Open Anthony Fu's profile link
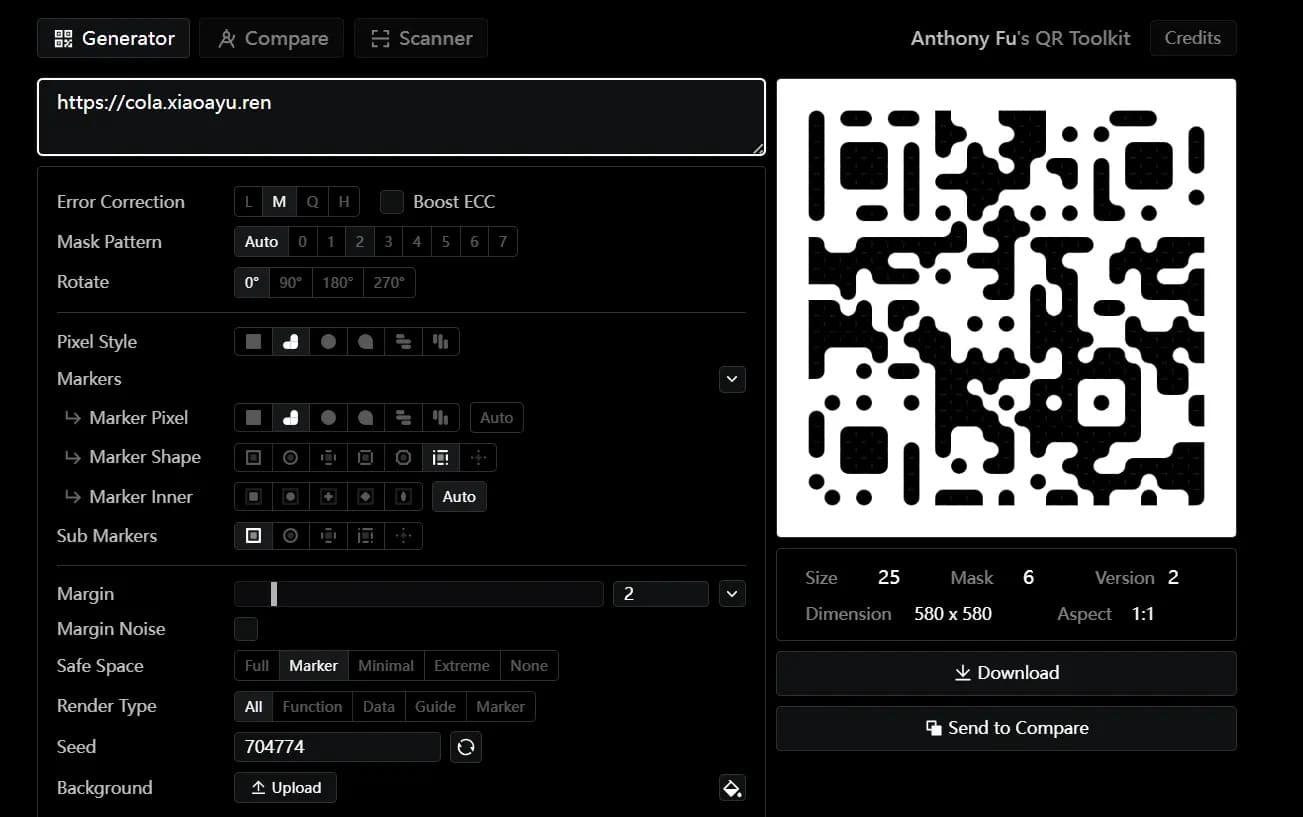Screen dimensions: 1303x817 point(963,38)
